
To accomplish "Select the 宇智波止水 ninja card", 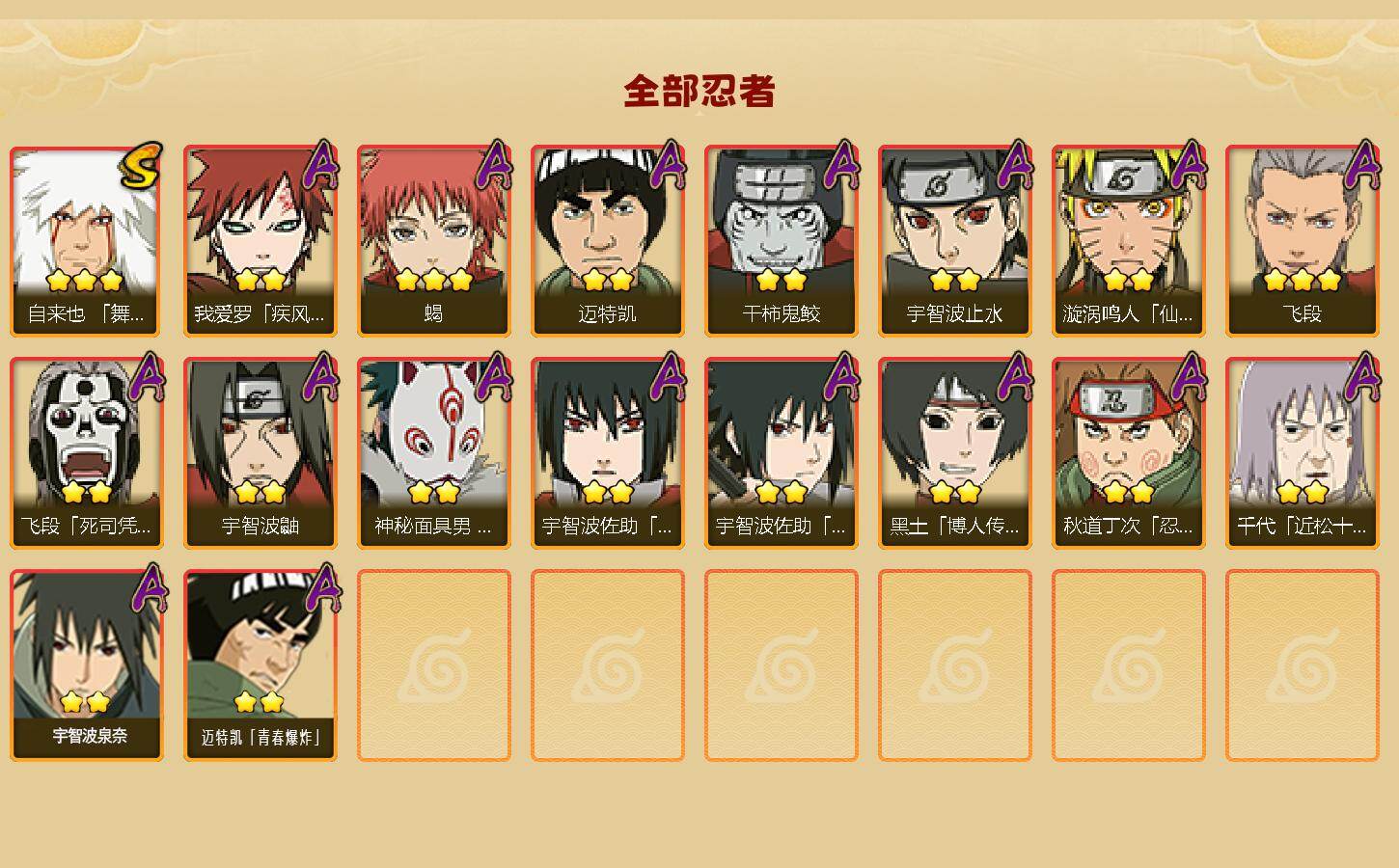I will coord(954,241).
